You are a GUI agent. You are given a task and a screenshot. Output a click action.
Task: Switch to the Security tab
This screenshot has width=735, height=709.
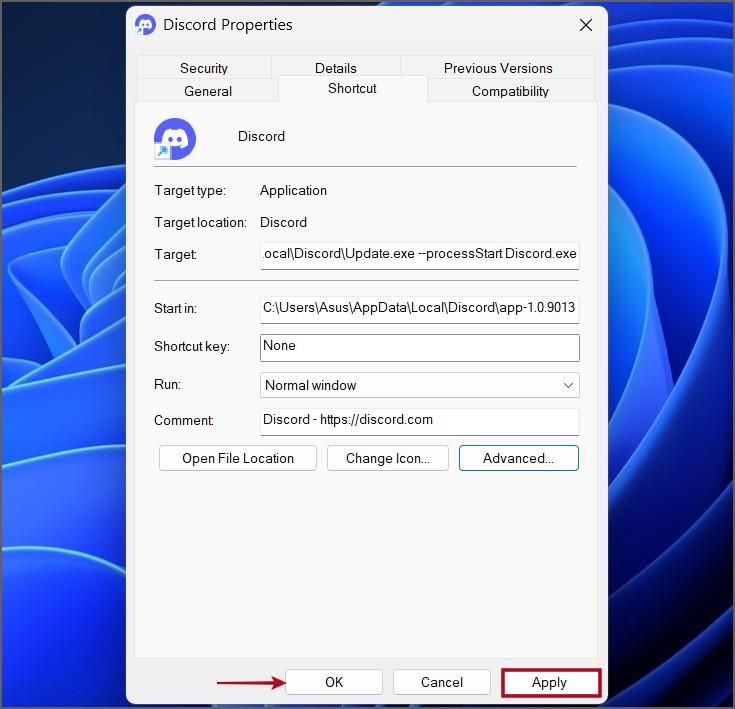coord(204,68)
